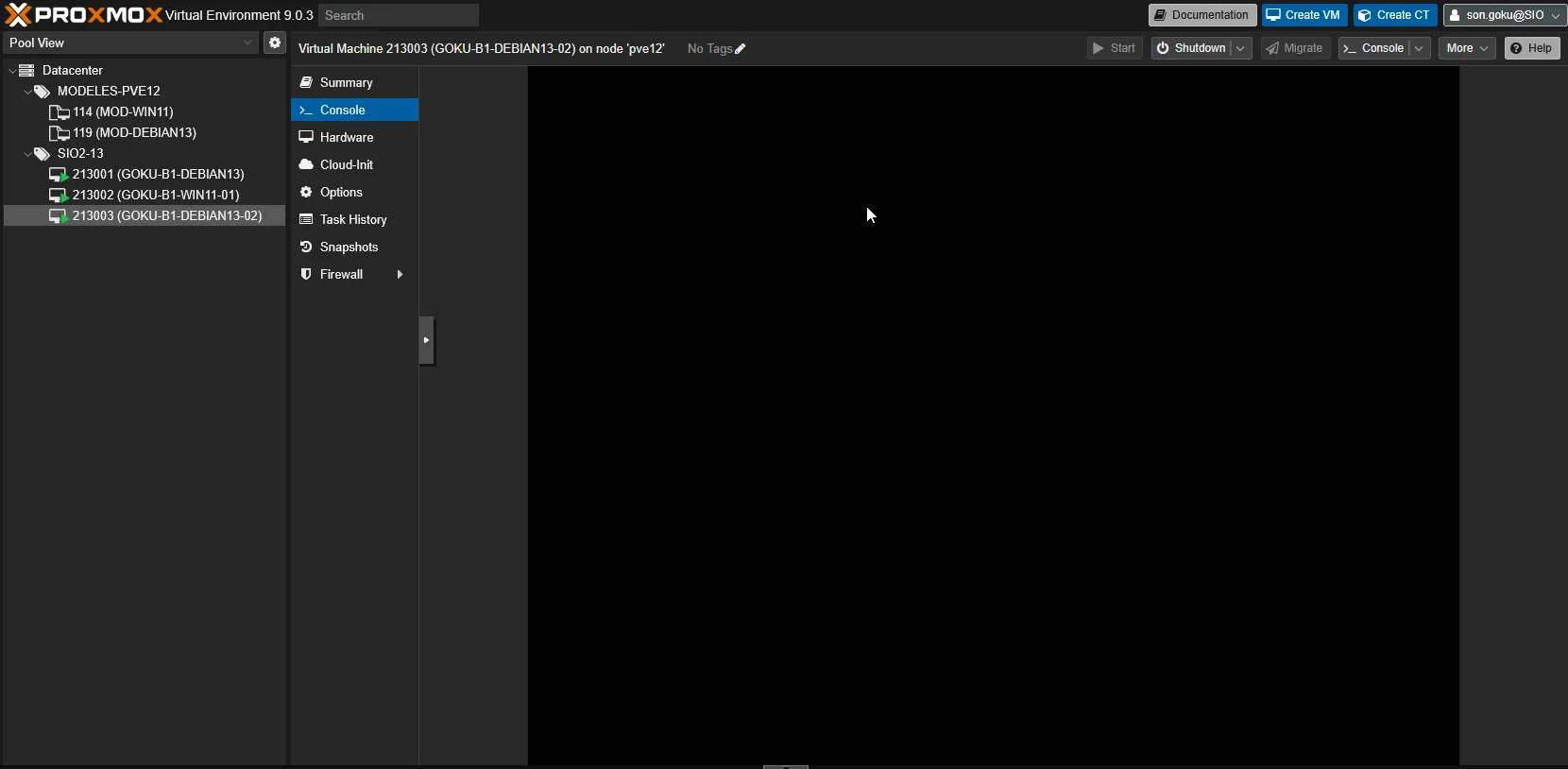Image resolution: width=1568 pixels, height=769 pixels.
Task: Click the pencil icon to edit tags
Action: (741, 49)
